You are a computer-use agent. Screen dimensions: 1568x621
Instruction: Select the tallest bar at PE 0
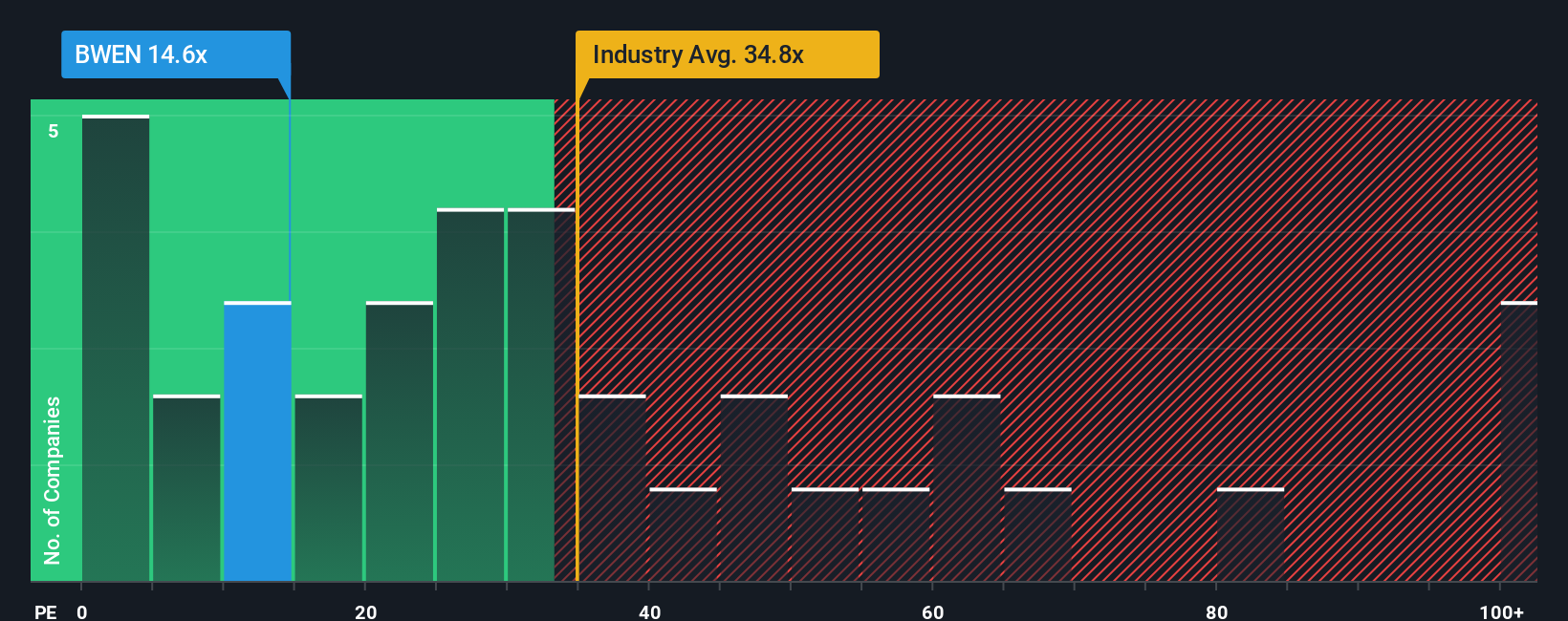[x=116, y=349]
